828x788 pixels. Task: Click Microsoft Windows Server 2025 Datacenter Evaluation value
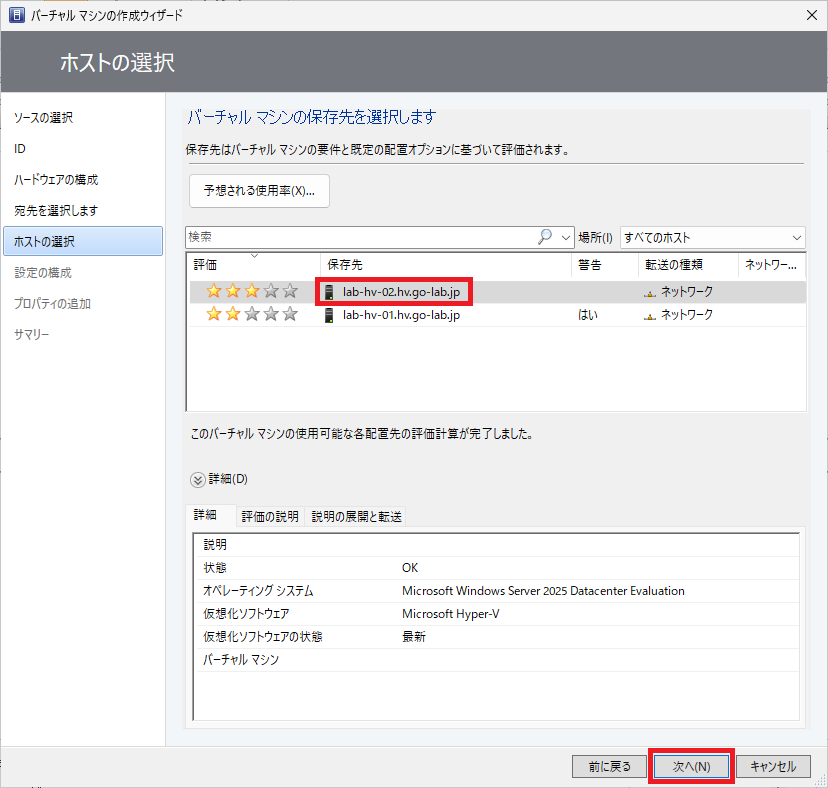coord(543,591)
